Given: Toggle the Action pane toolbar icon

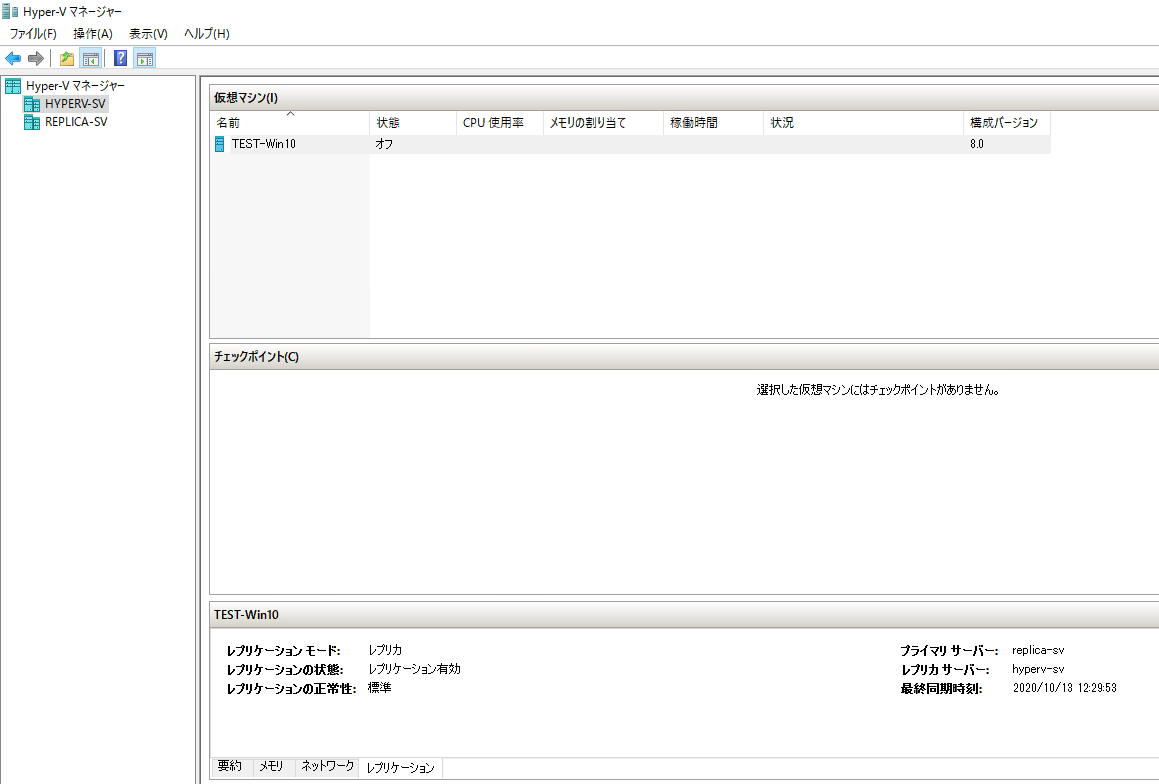Looking at the screenshot, I should pyautogui.click(x=145, y=58).
